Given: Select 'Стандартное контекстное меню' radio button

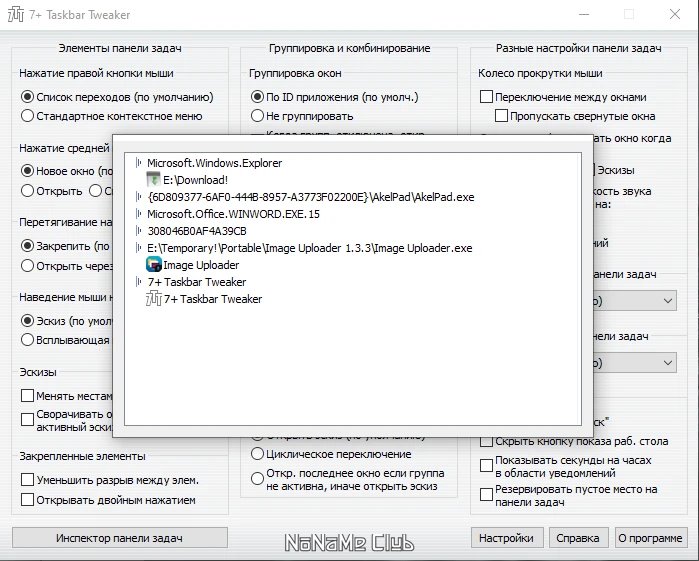Looking at the screenshot, I should coord(28,116).
